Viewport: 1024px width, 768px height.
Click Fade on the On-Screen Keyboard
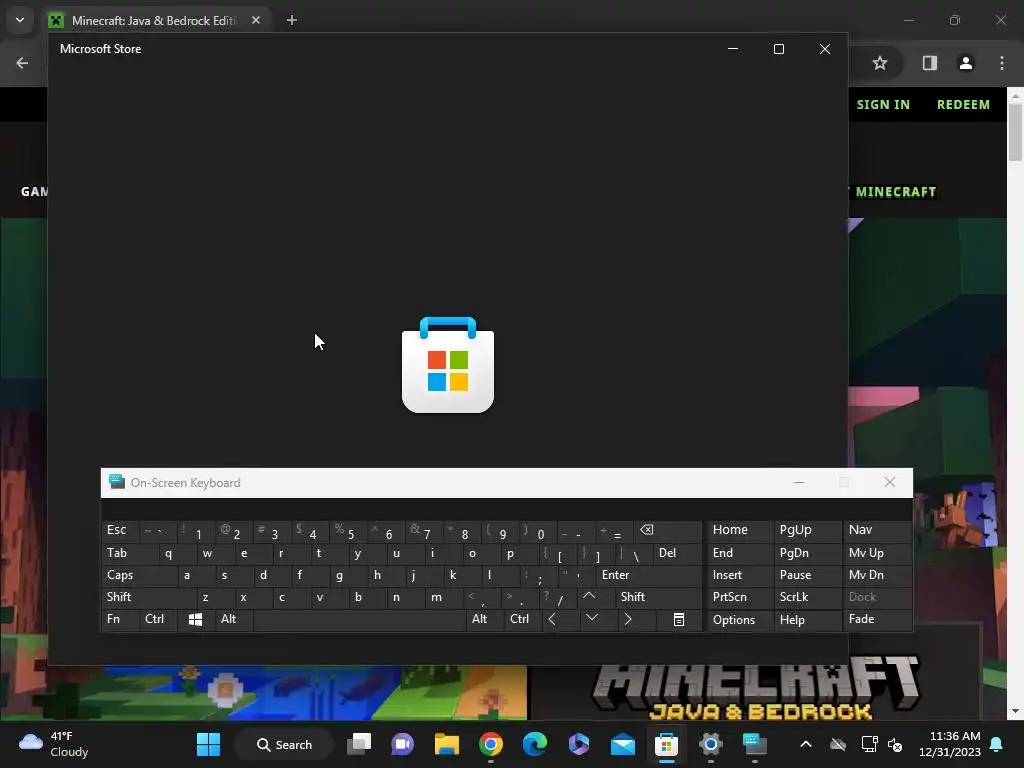[x=877, y=619]
